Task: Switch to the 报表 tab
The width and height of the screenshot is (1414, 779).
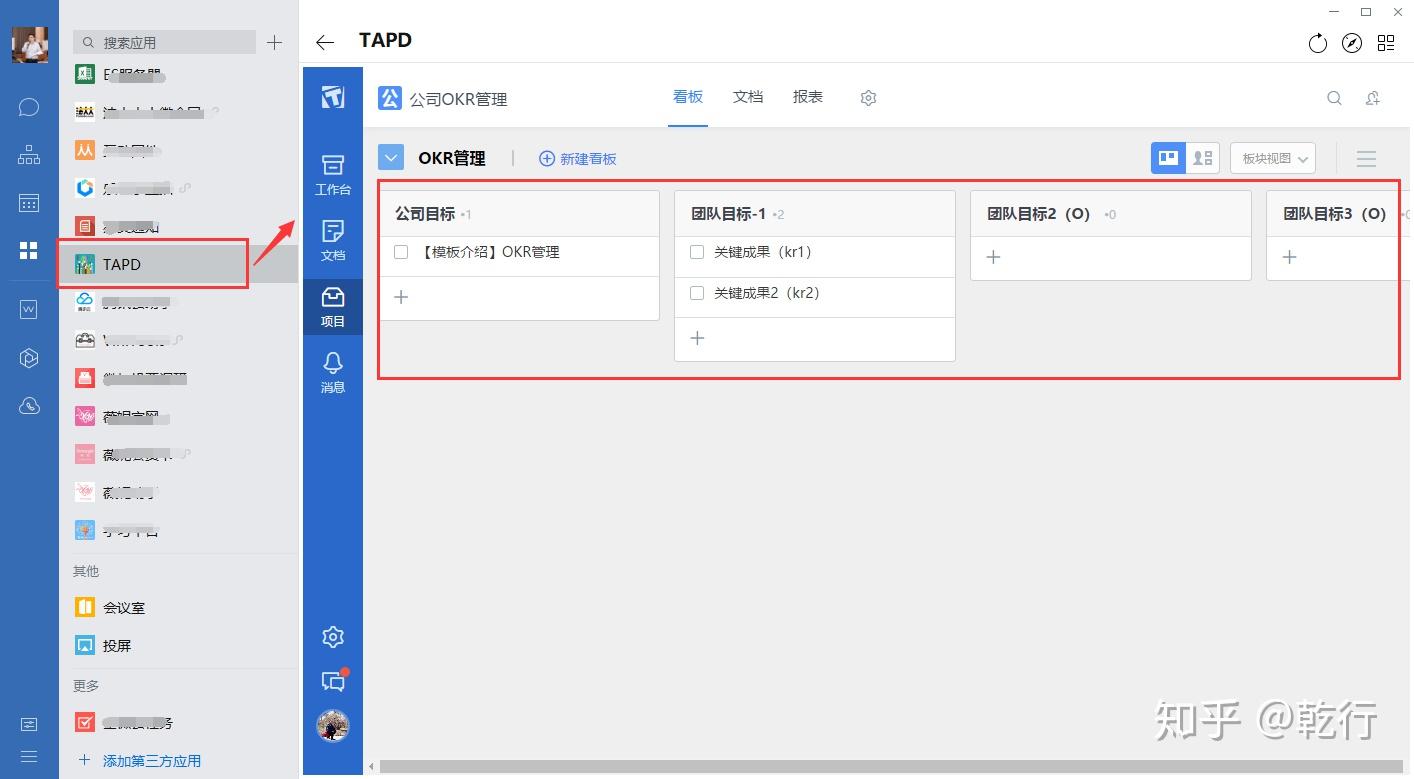Action: (807, 97)
